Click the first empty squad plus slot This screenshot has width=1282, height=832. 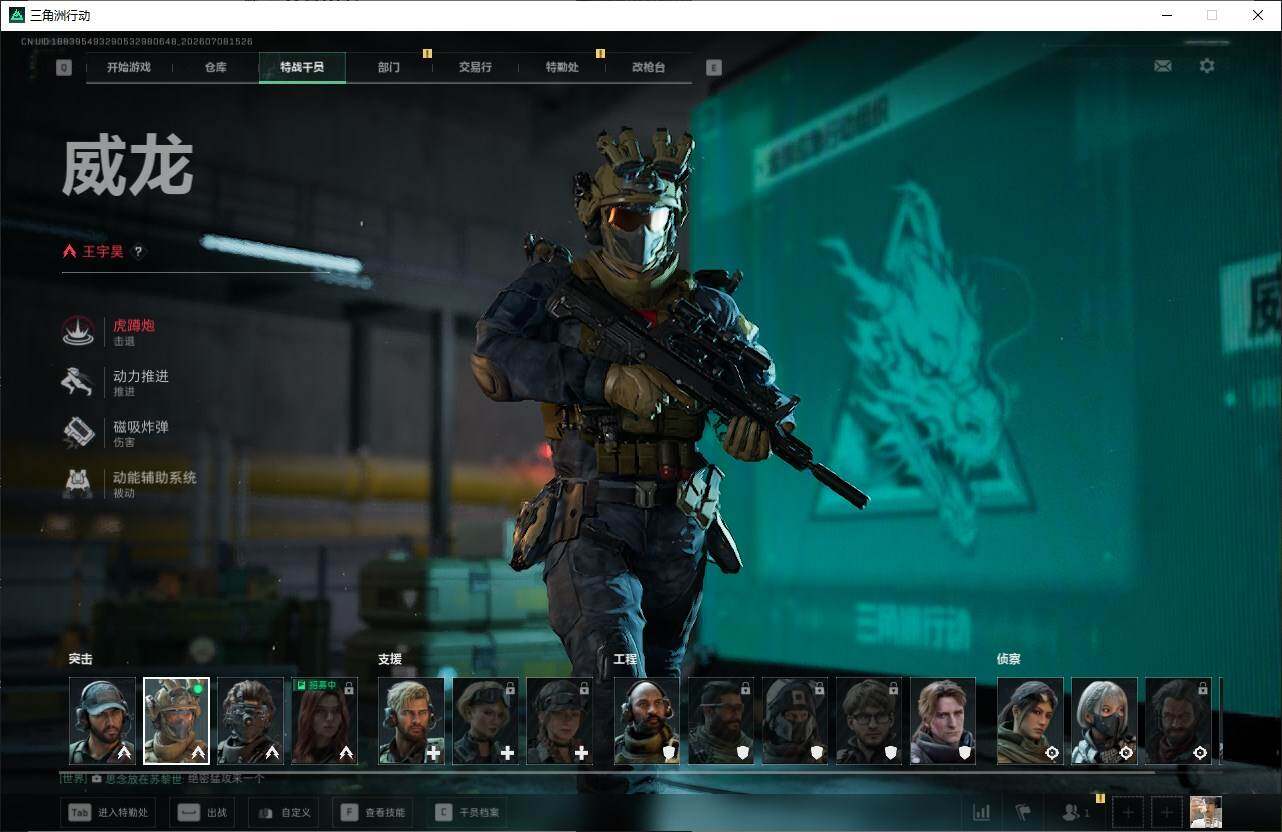(x=1127, y=812)
